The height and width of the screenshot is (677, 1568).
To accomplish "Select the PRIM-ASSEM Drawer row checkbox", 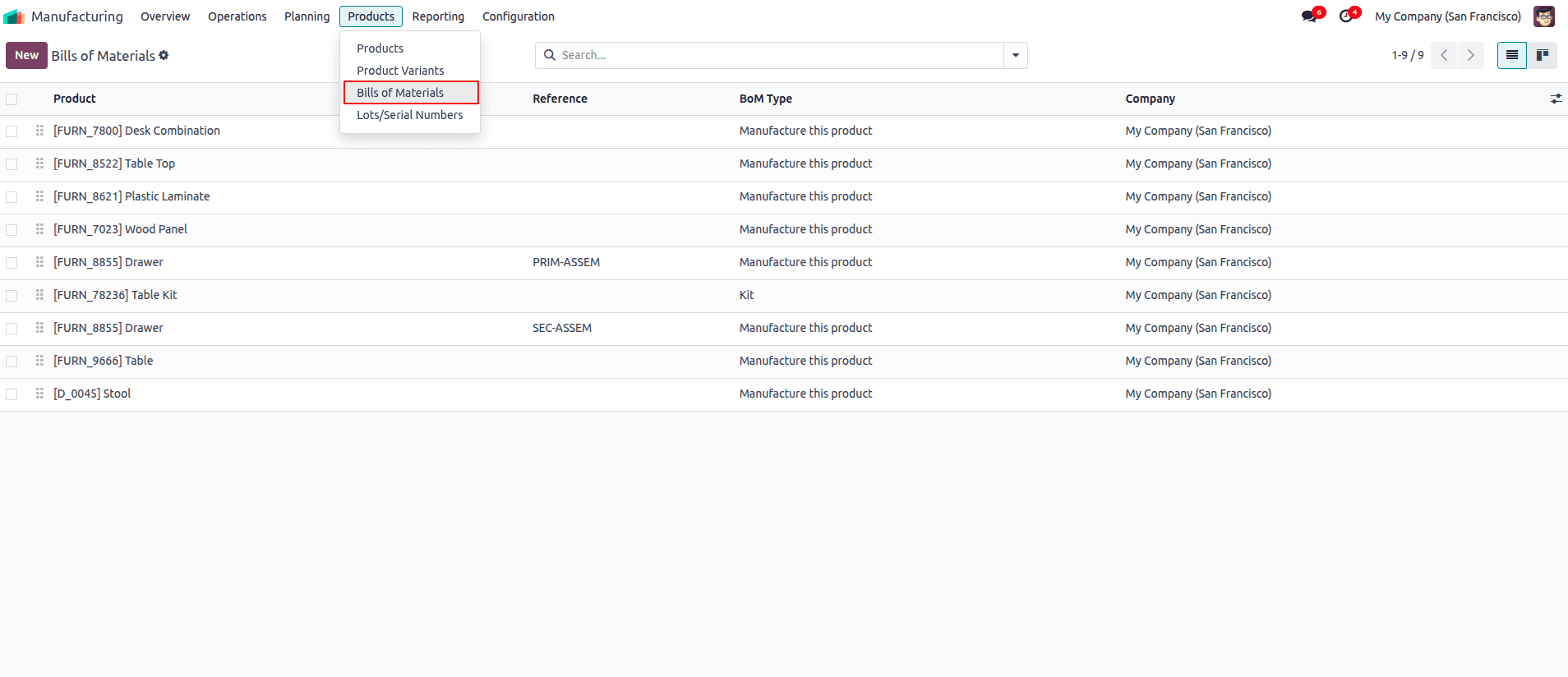I will coord(12,263).
